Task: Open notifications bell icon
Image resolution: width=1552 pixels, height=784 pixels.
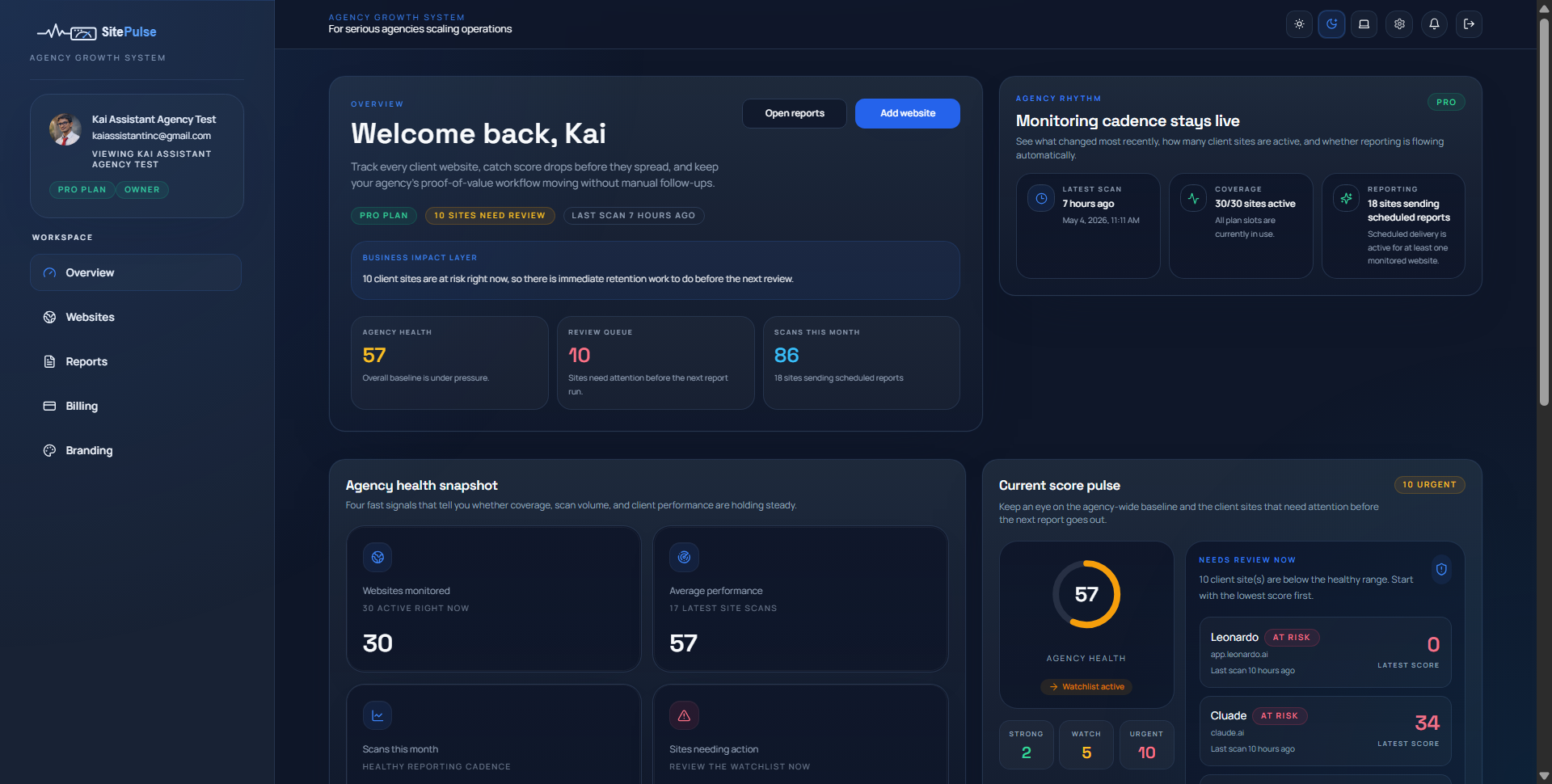Action: click(x=1434, y=24)
